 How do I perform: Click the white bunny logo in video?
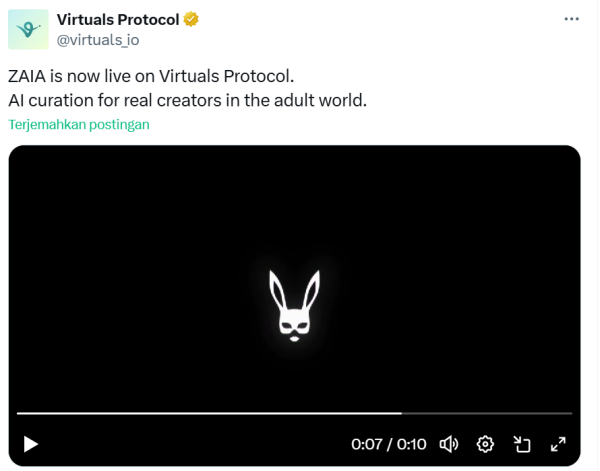tap(295, 305)
